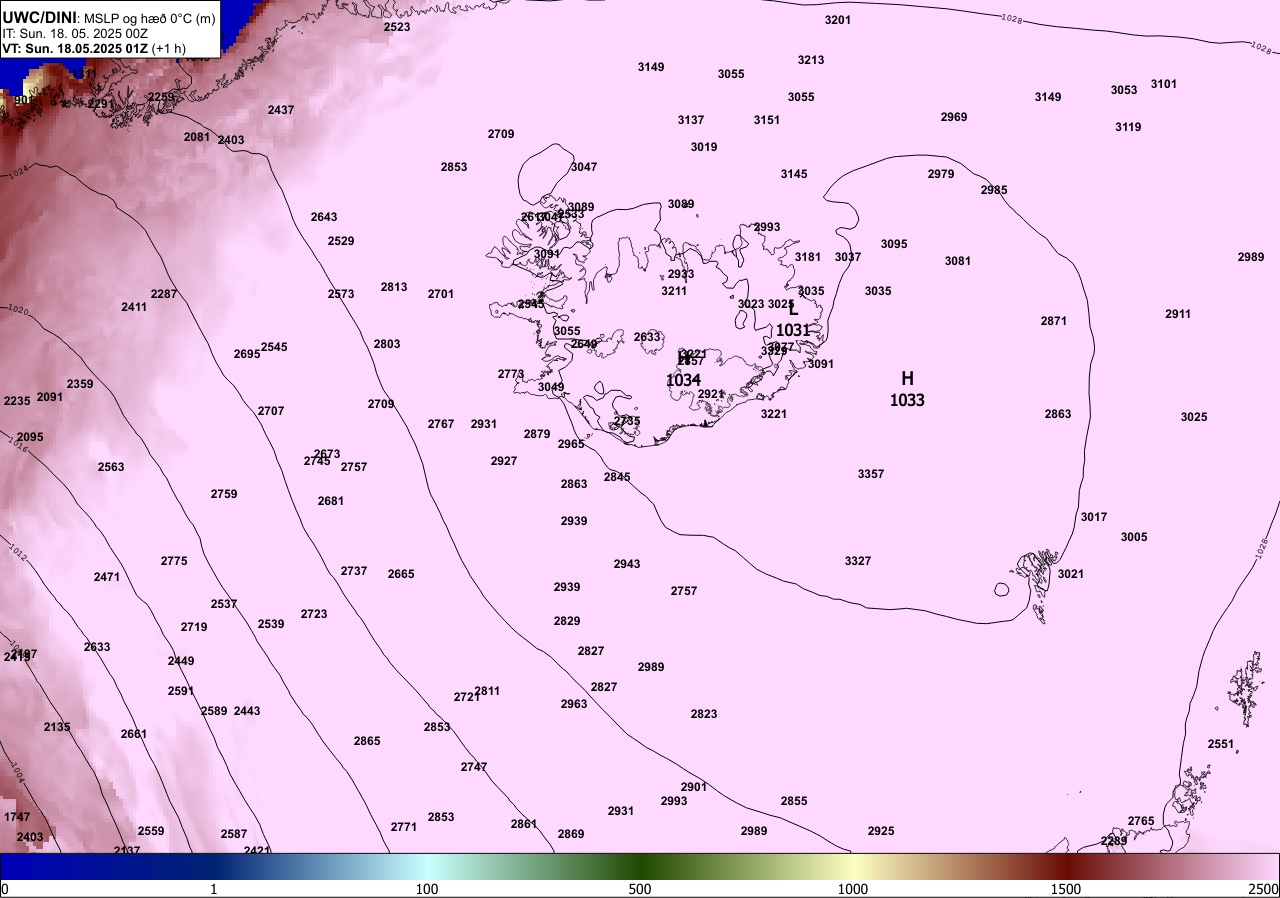
Task: Click the 3201 height value
Action: pyautogui.click(x=838, y=20)
